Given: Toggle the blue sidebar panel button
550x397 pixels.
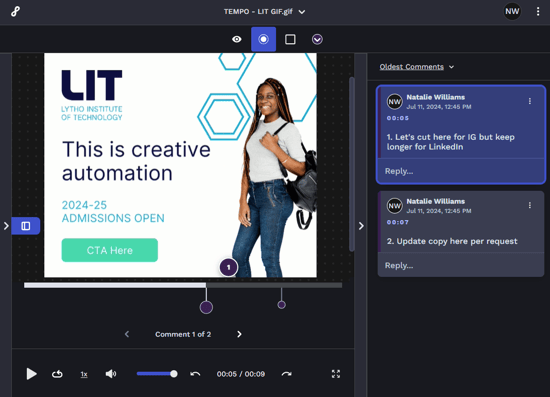Looking at the screenshot, I should 26,226.
